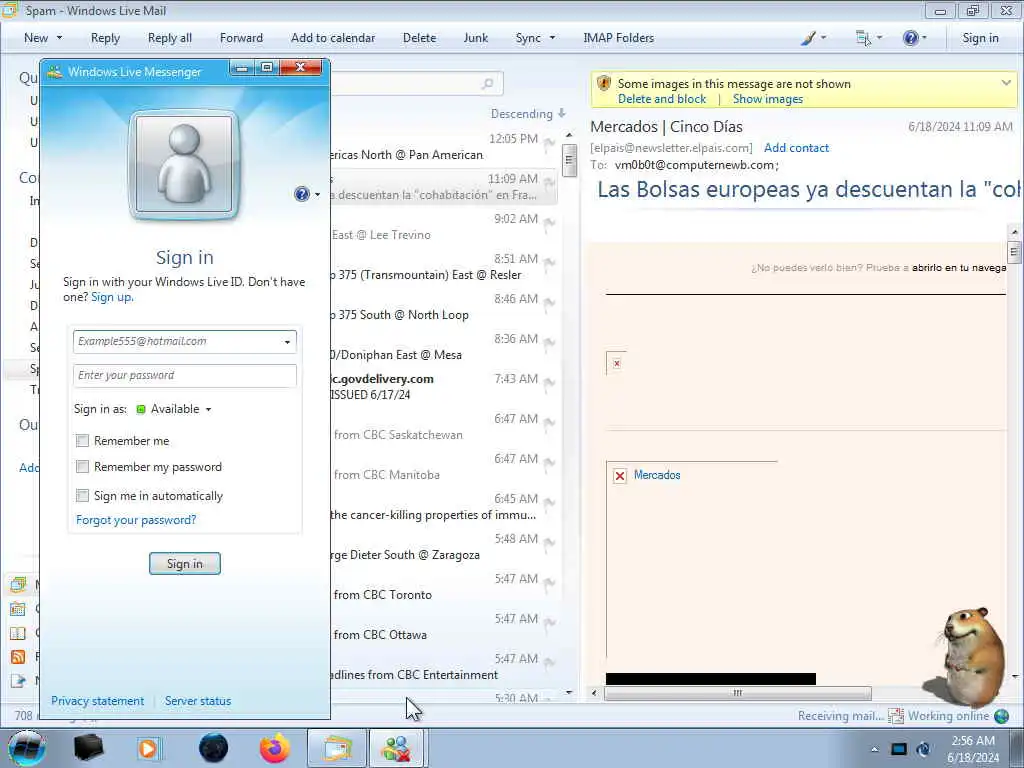
Task: Open the Sync dropdown arrow
Action: coord(552,38)
